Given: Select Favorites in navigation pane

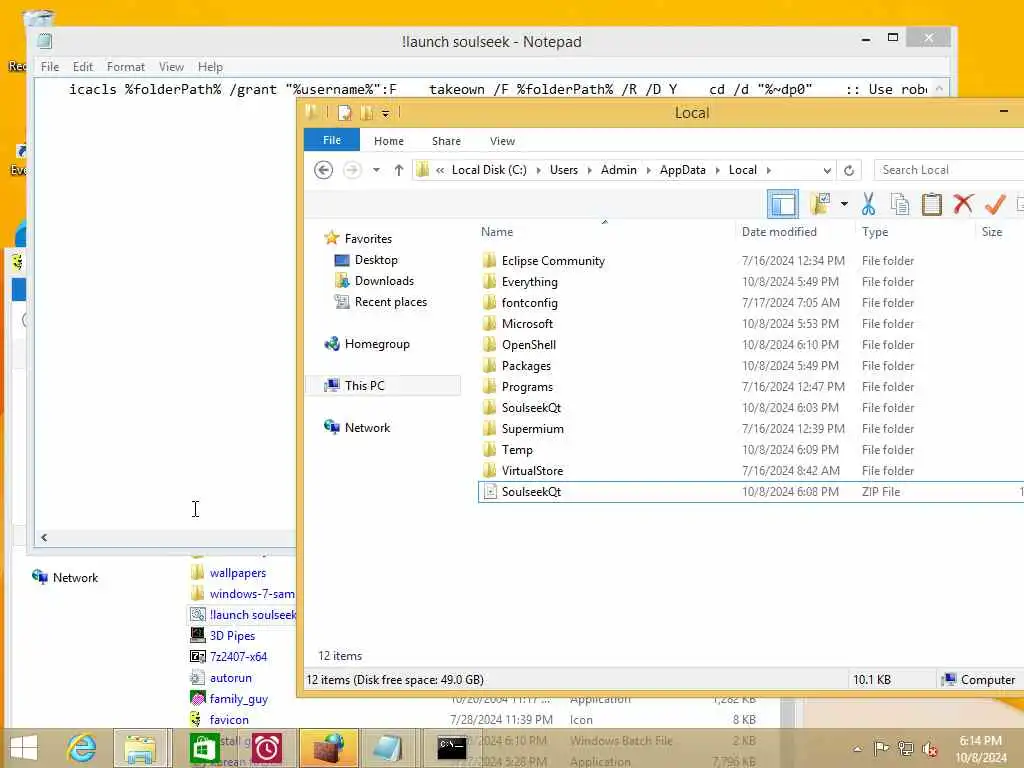Looking at the screenshot, I should (368, 238).
